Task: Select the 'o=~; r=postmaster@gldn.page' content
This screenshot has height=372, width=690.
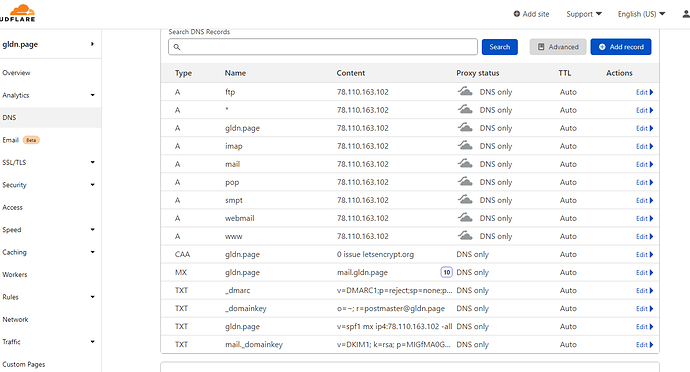Action: (x=391, y=309)
